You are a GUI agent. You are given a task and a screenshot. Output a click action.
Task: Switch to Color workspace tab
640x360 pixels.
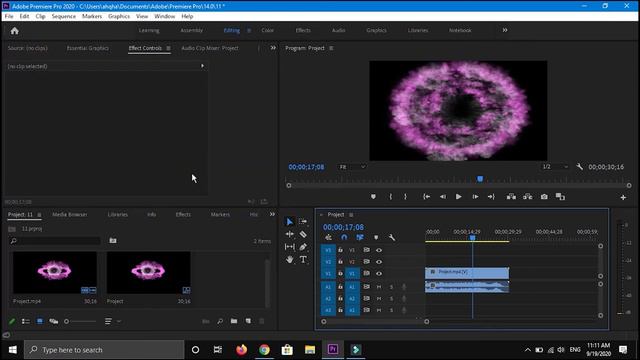click(267, 30)
